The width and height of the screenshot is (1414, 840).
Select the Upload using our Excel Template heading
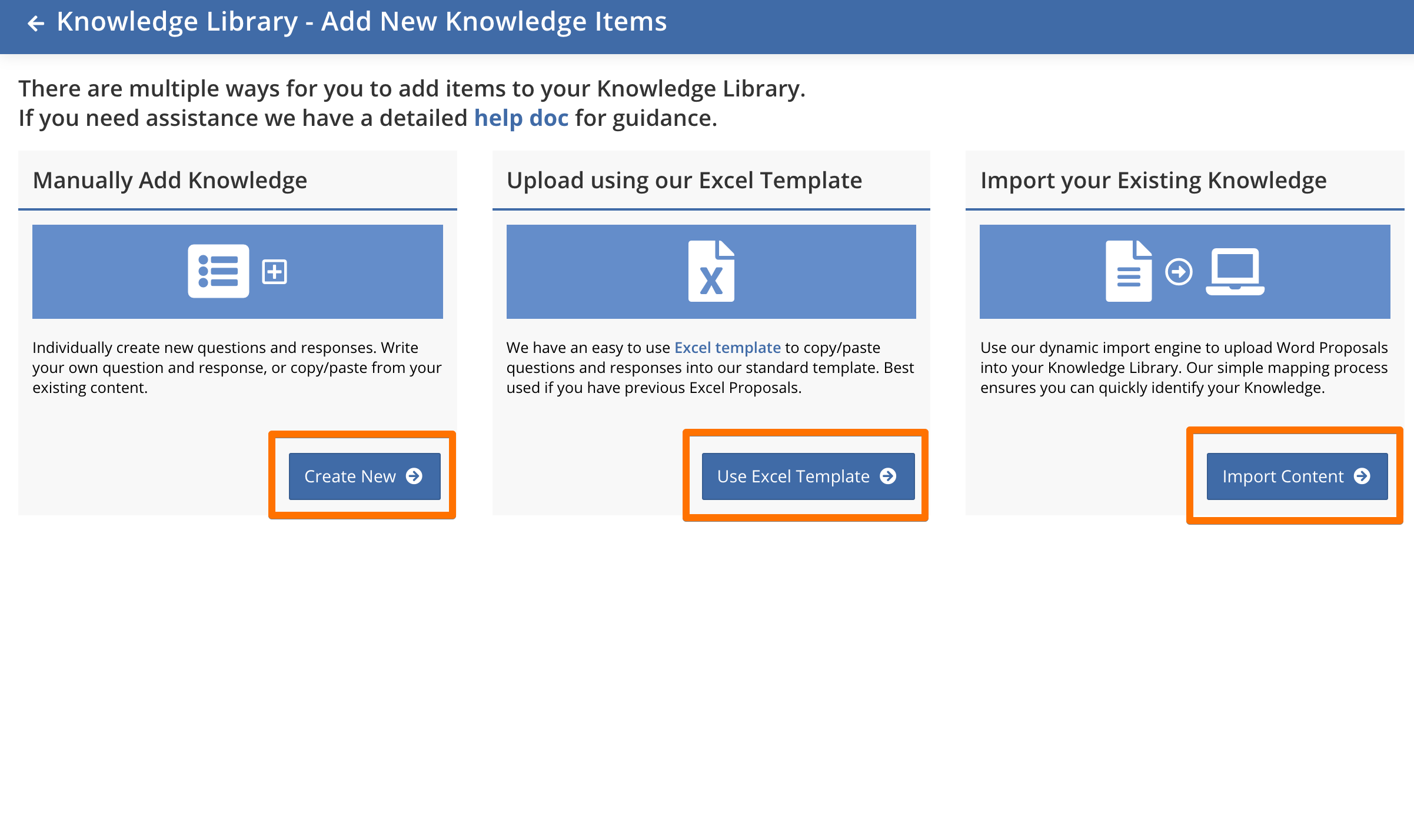(684, 181)
